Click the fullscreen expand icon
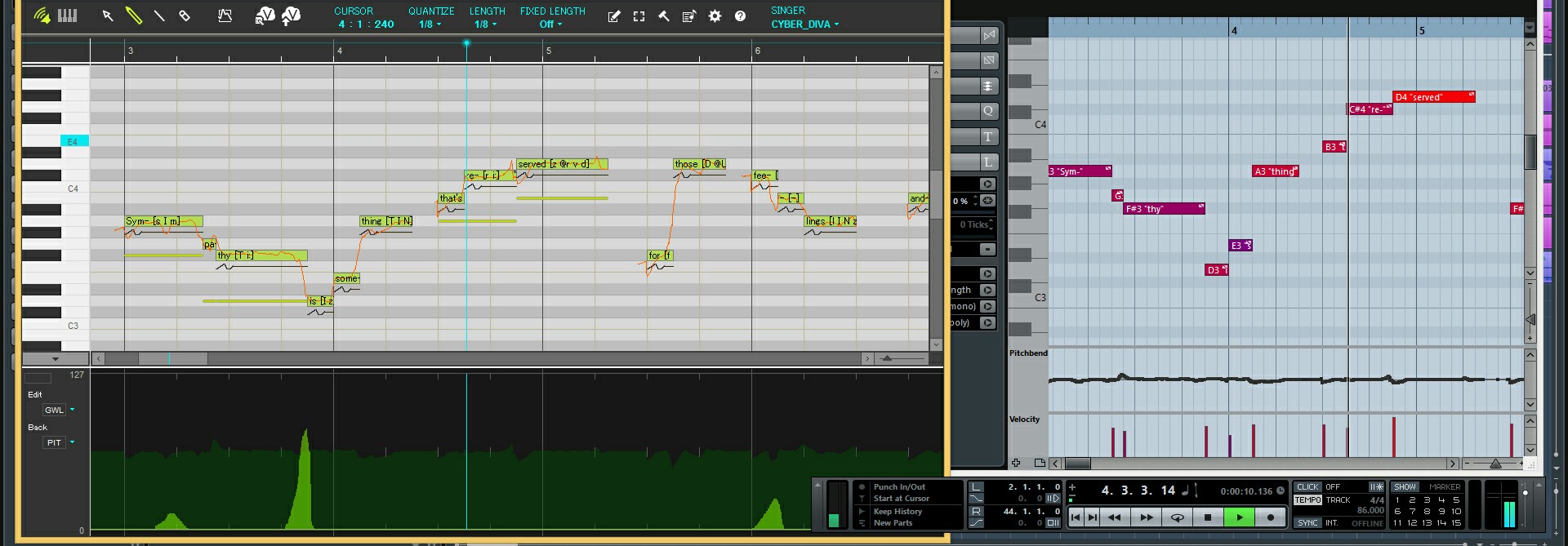1568x546 pixels. [639, 16]
